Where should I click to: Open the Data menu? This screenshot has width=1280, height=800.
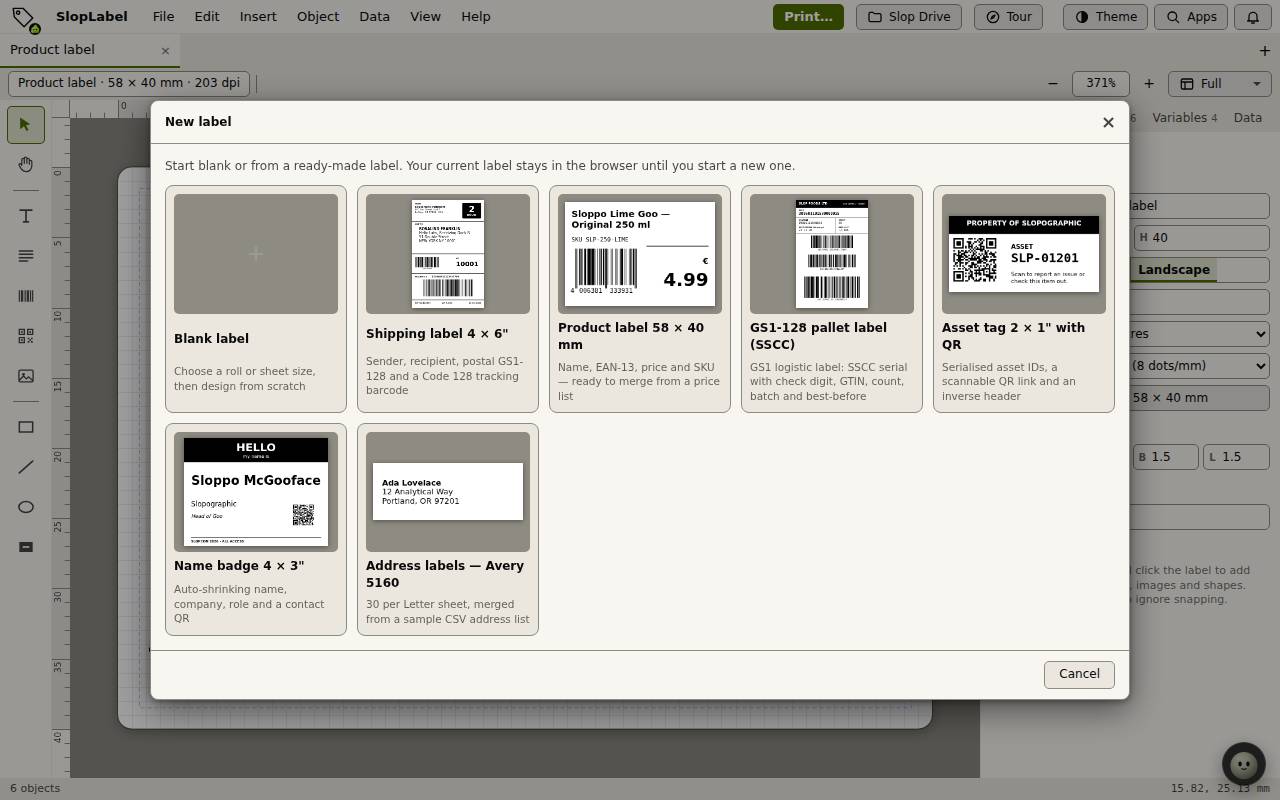374,17
